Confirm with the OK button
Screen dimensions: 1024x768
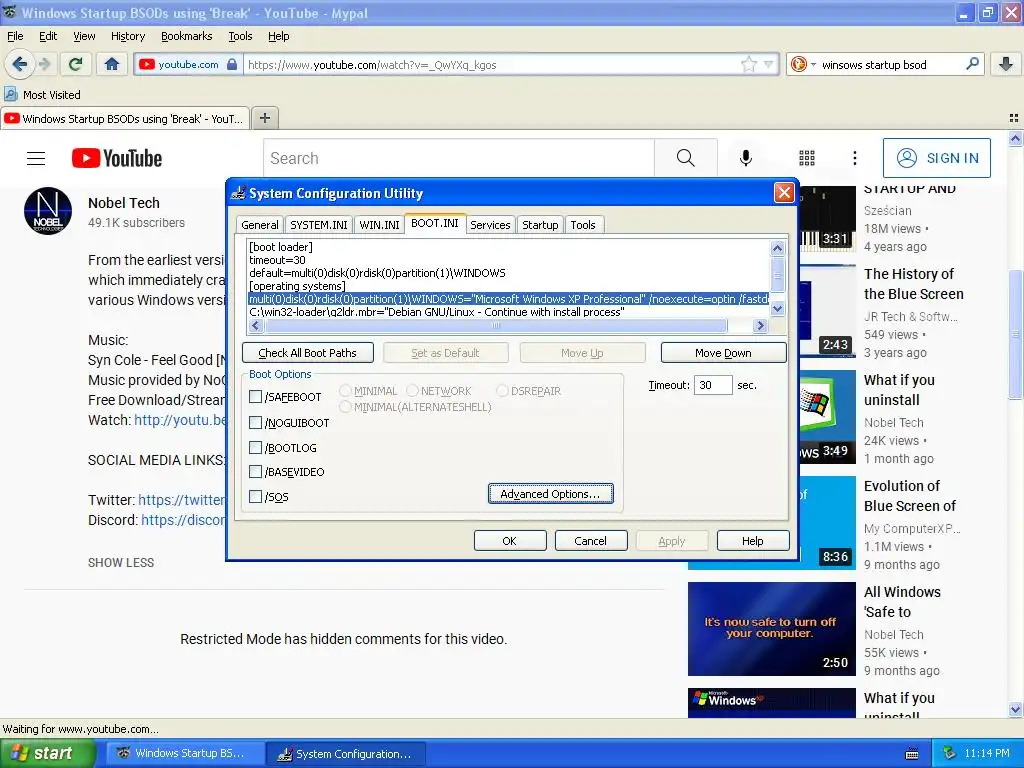coord(509,541)
